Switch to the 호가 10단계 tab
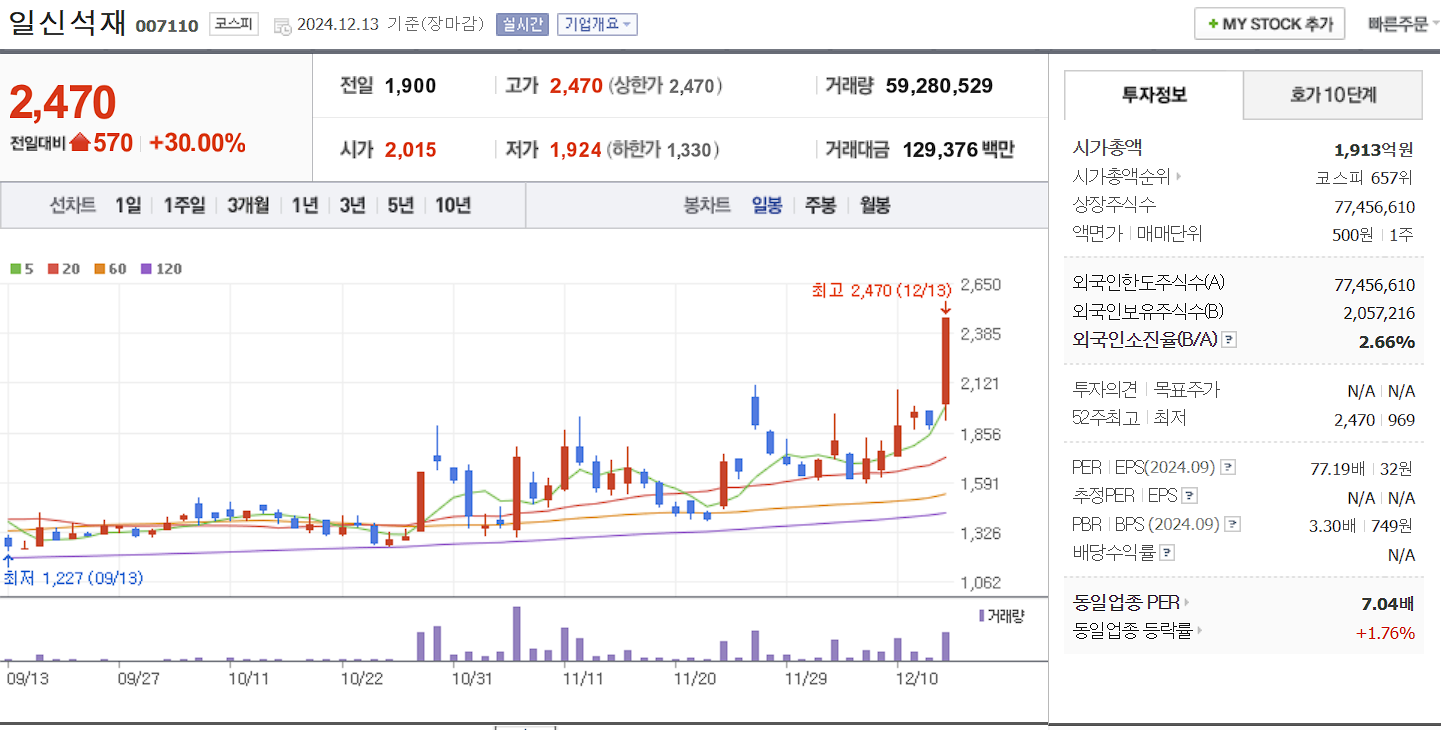This screenshot has width=1441, height=730. tap(1333, 94)
